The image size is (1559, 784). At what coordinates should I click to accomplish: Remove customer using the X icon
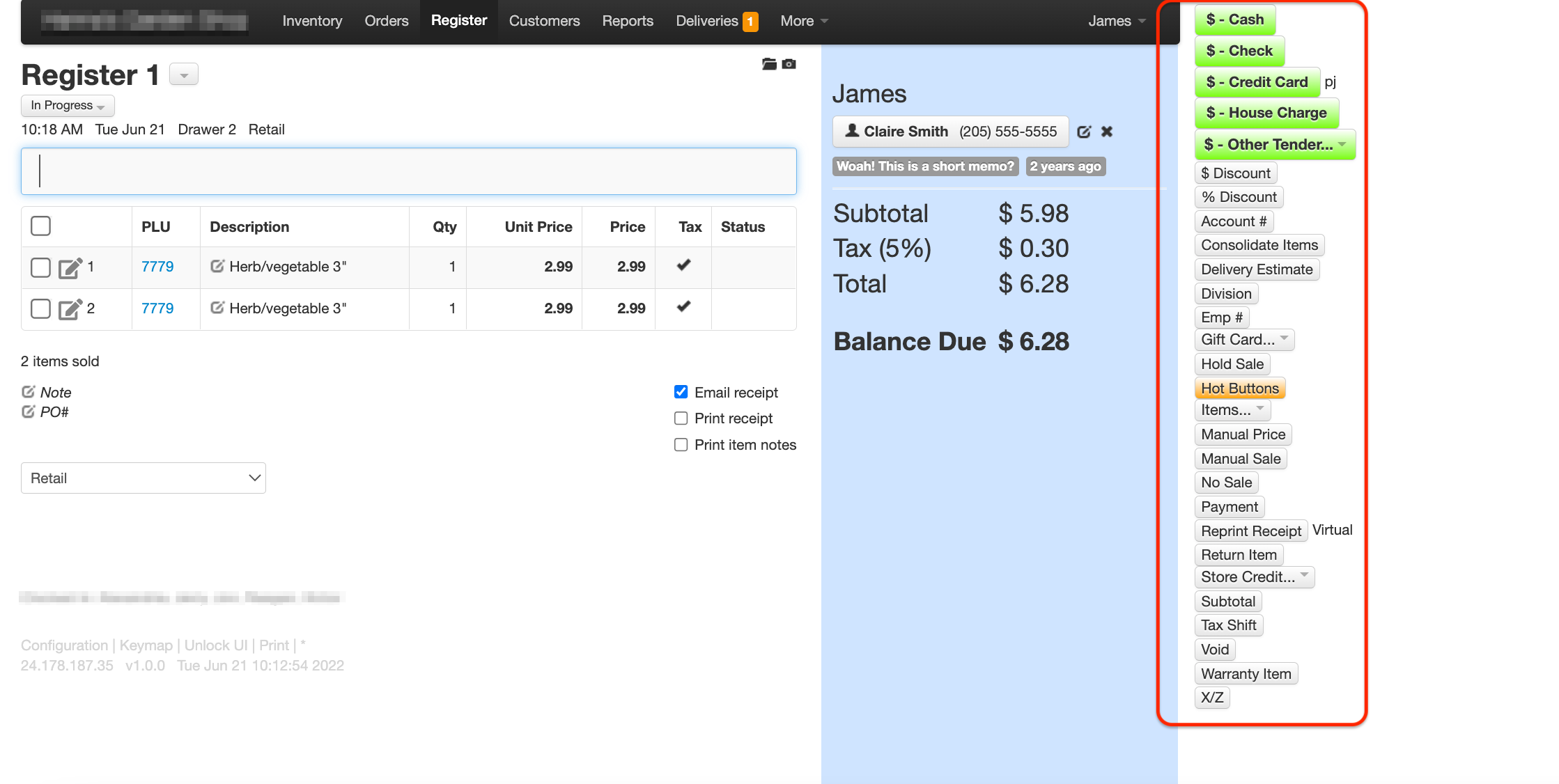tap(1107, 132)
